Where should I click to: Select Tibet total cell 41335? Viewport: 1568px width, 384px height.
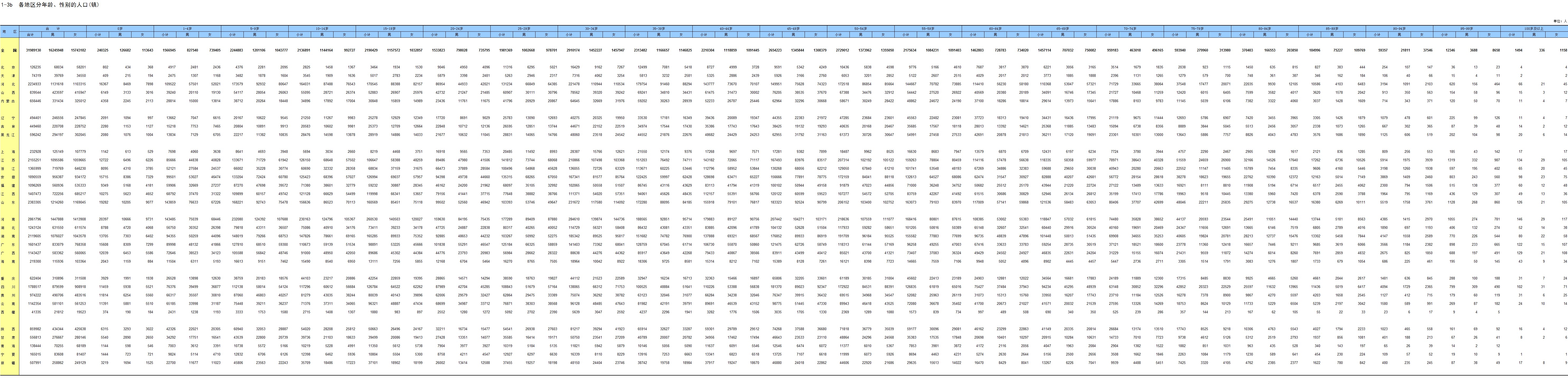(36, 312)
